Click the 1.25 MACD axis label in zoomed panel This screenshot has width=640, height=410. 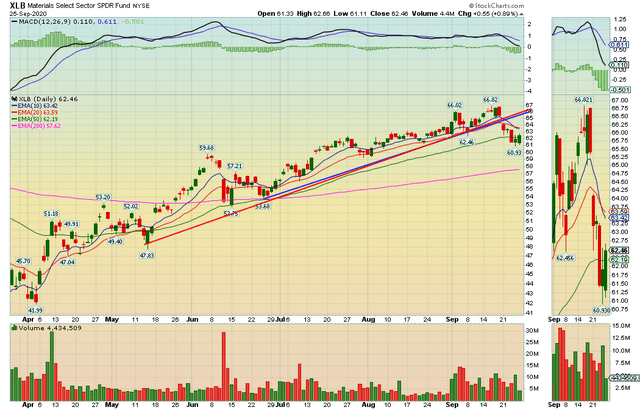pos(620,19)
